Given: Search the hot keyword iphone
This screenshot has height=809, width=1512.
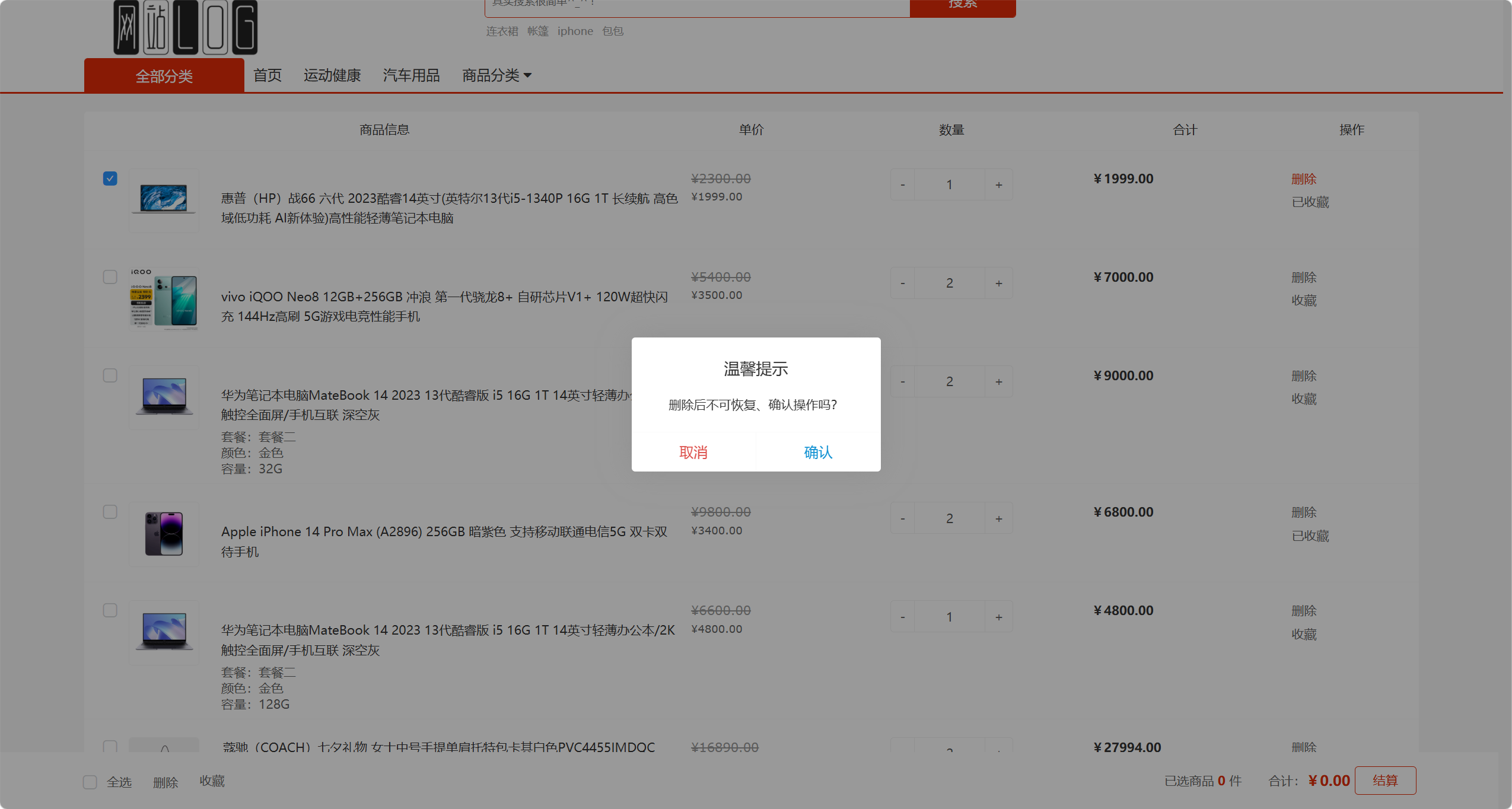Looking at the screenshot, I should point(575,31).
